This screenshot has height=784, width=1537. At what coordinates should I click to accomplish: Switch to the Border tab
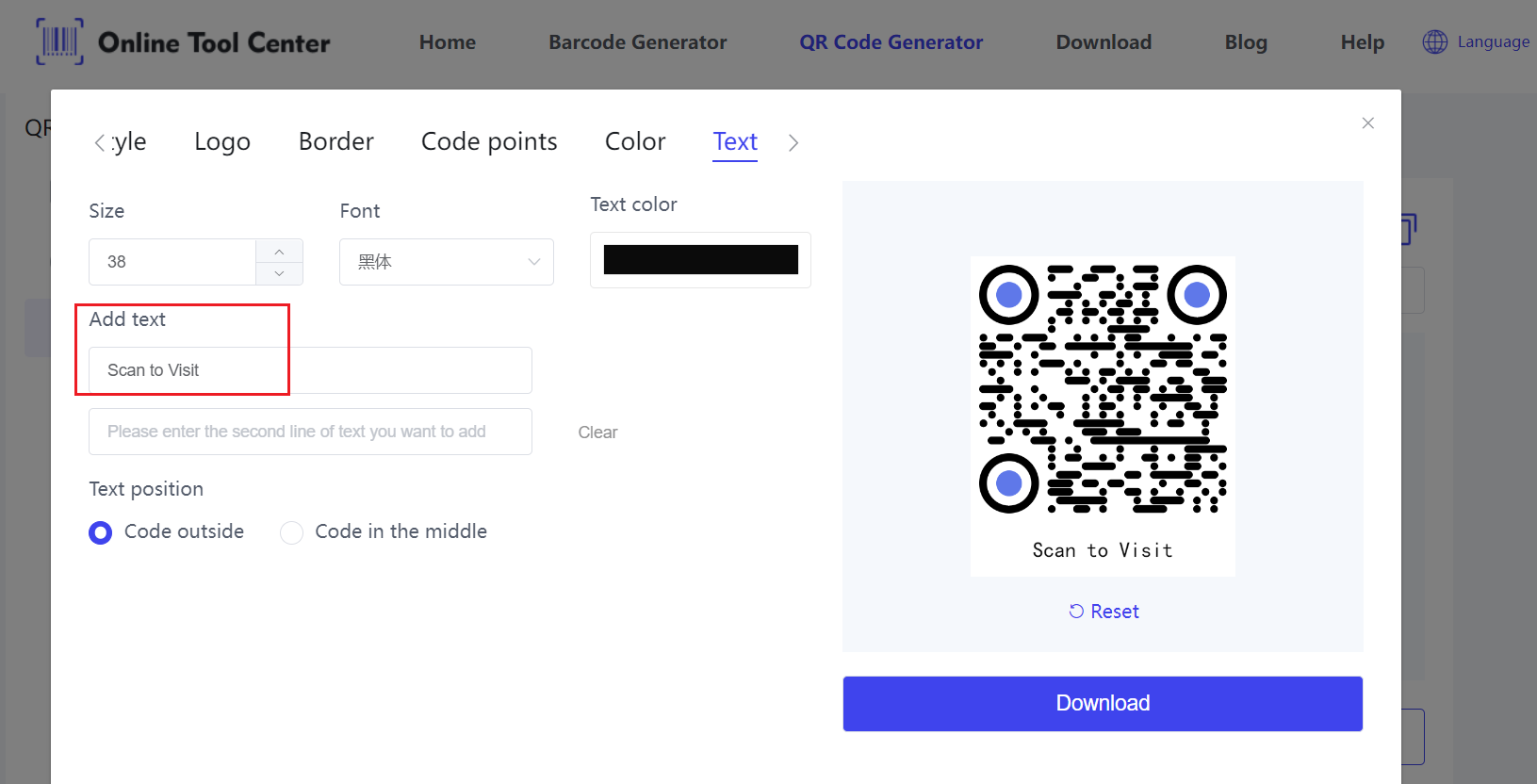point(335,141)
